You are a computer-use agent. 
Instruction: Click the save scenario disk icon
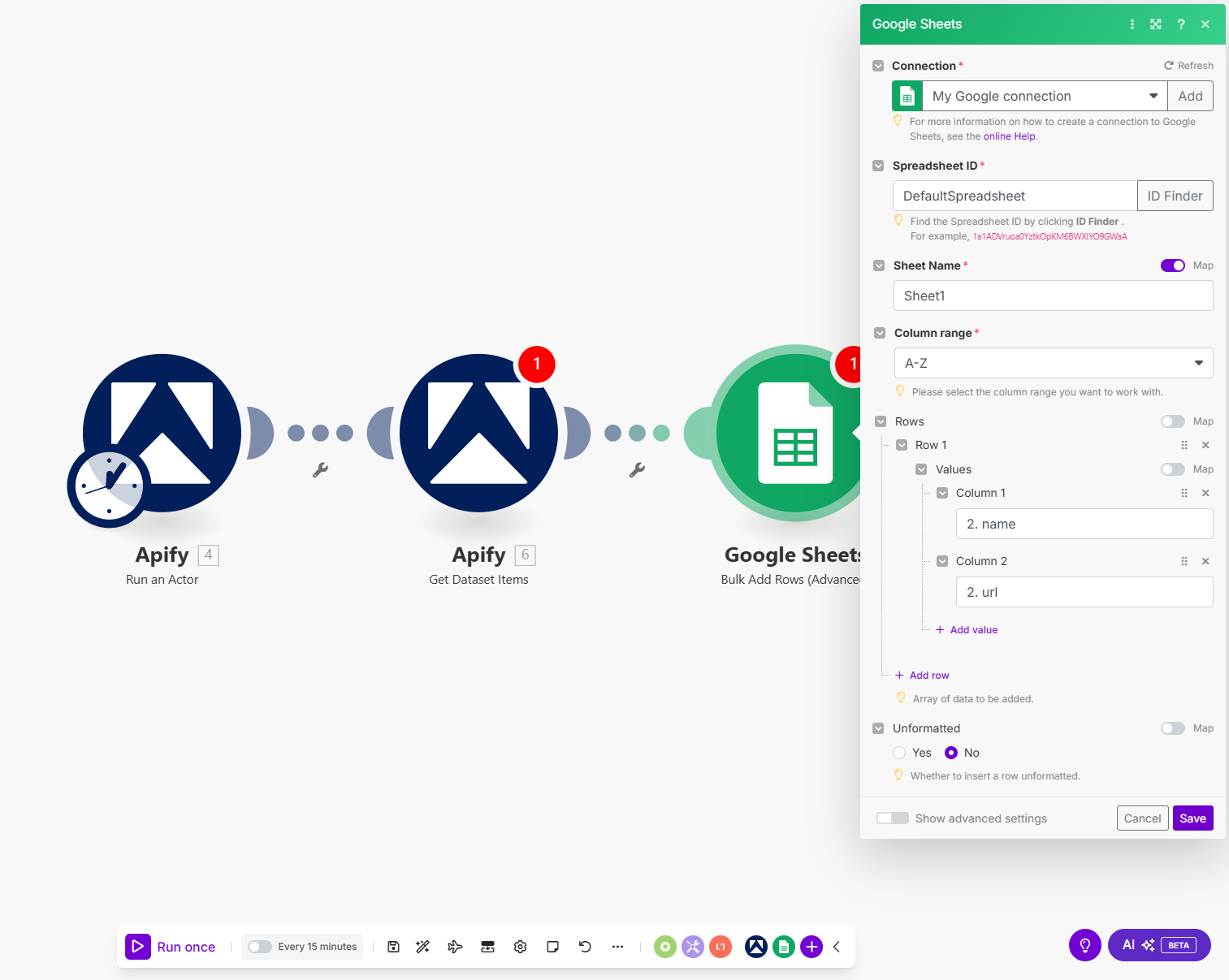tap(393, 947)
